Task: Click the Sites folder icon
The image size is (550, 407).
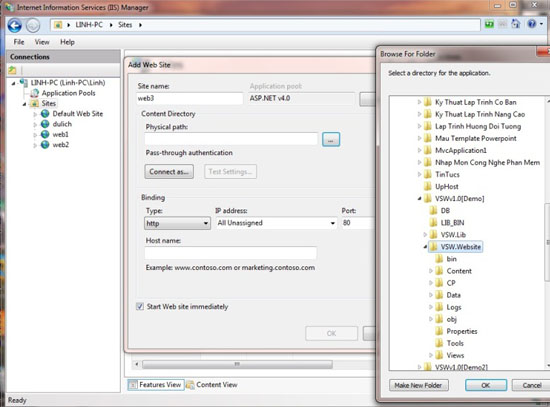Action: pos(34,104)
